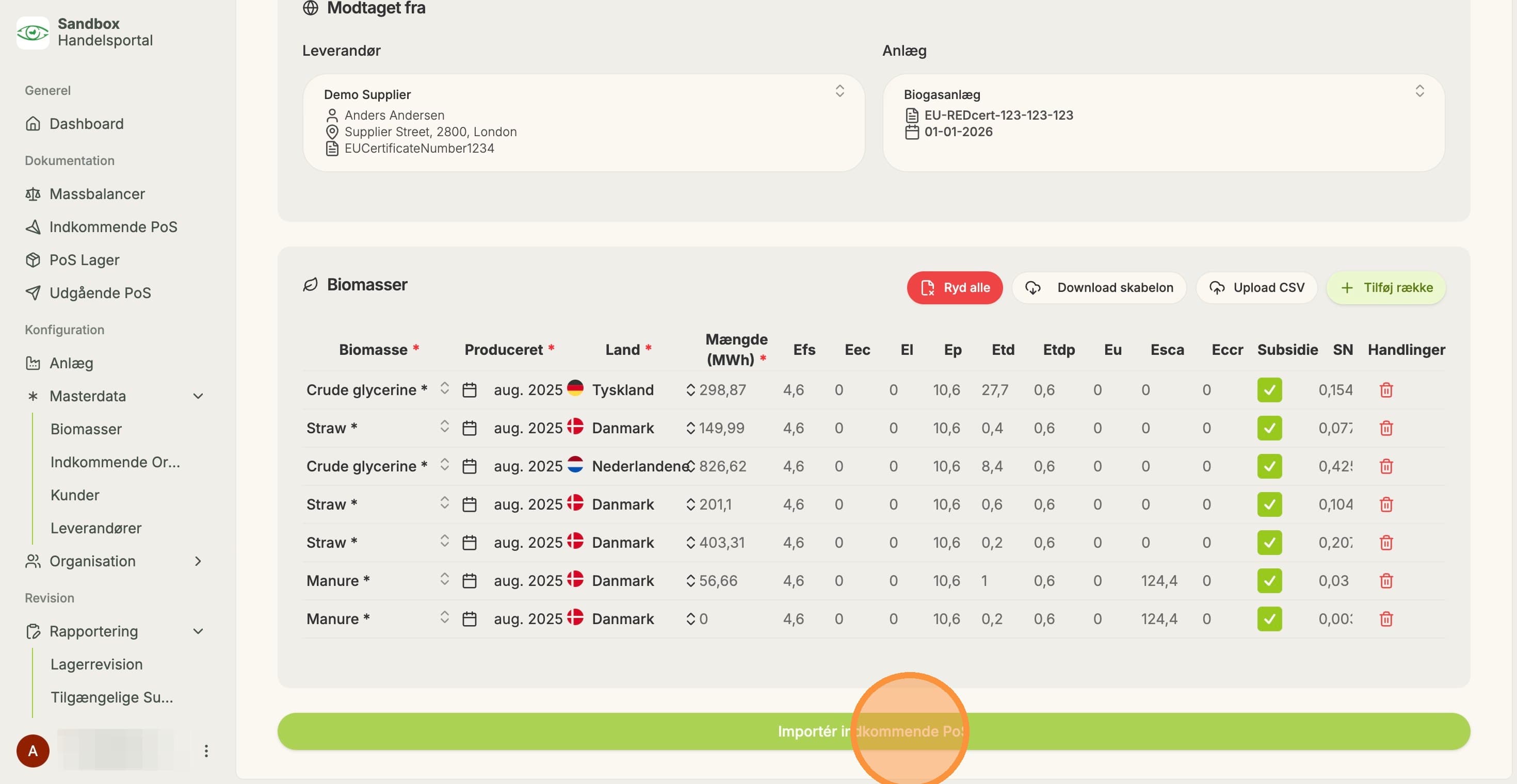Open the Leverandør selector with Demo Supplier
The height and width of the screenshot is (784, 1517).
[x=584, y=122]
